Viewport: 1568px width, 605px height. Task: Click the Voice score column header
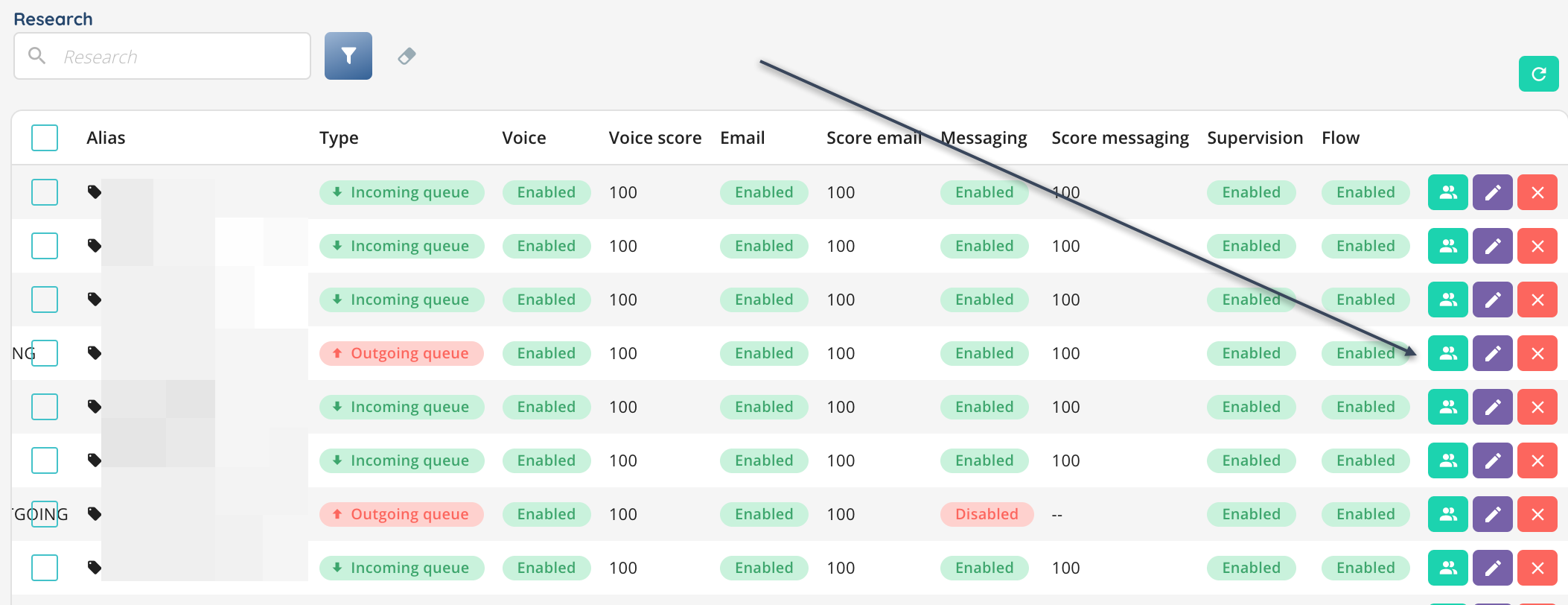(x=654, y=138)
